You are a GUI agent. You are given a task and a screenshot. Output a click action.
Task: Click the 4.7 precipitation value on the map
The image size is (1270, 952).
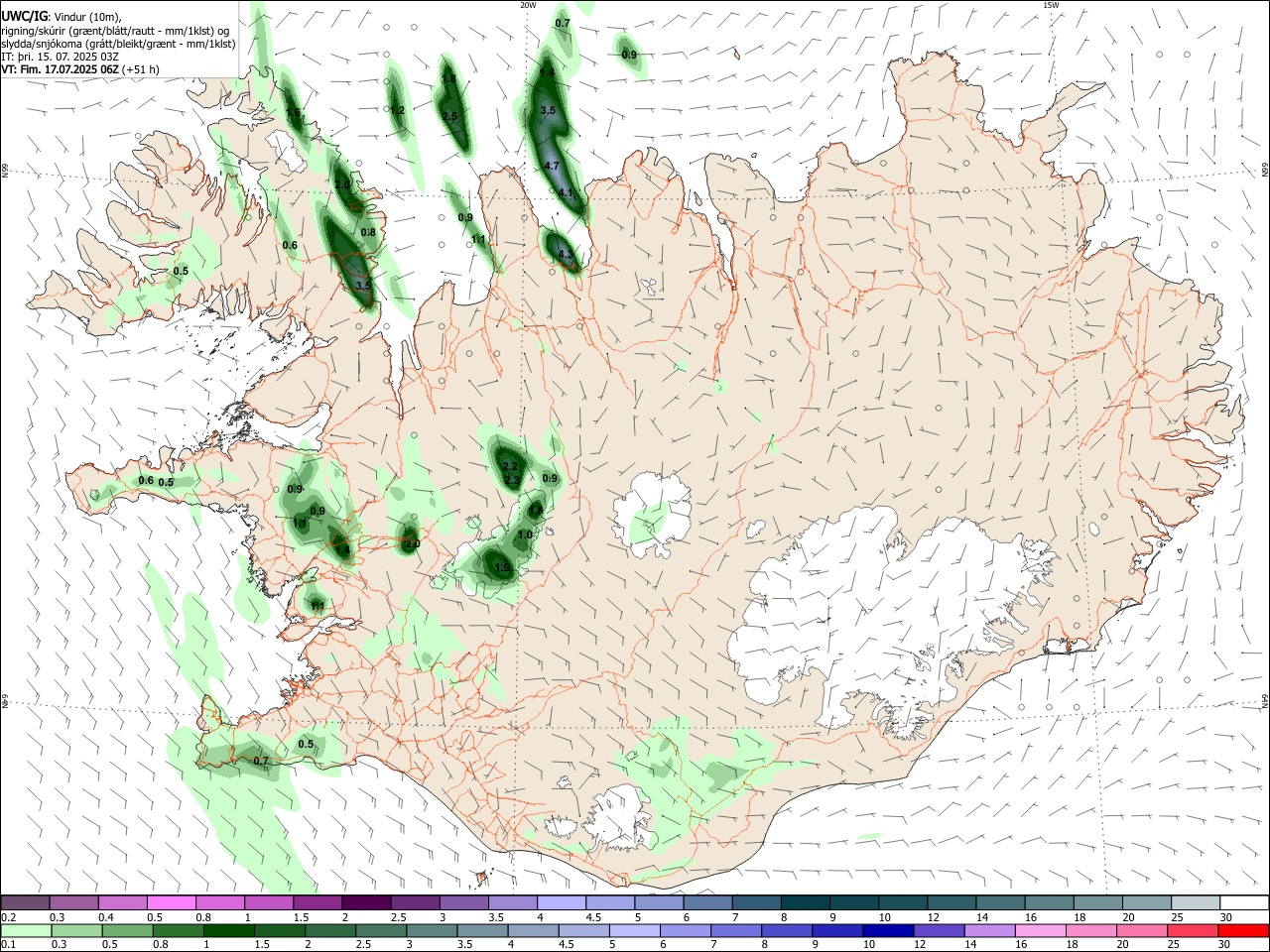pos(552,166)
